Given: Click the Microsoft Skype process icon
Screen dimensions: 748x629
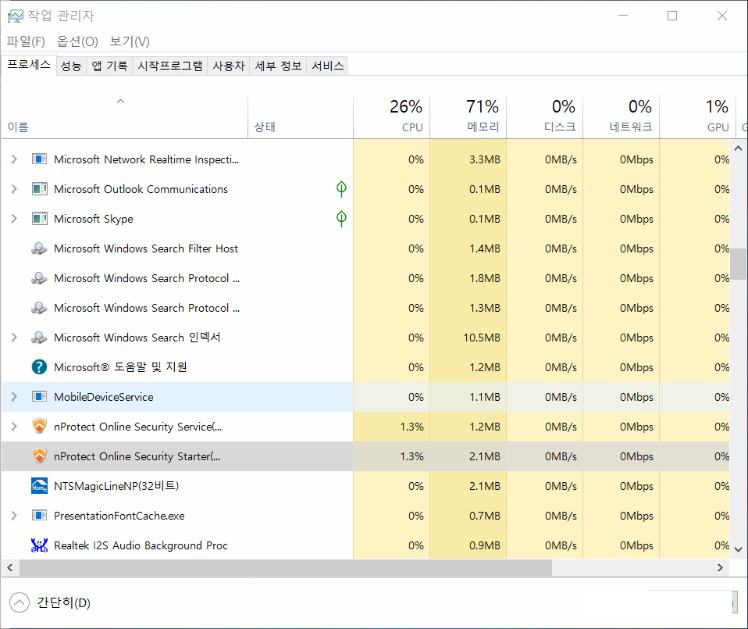Looking at the screenshot, I should coord(39,219).
